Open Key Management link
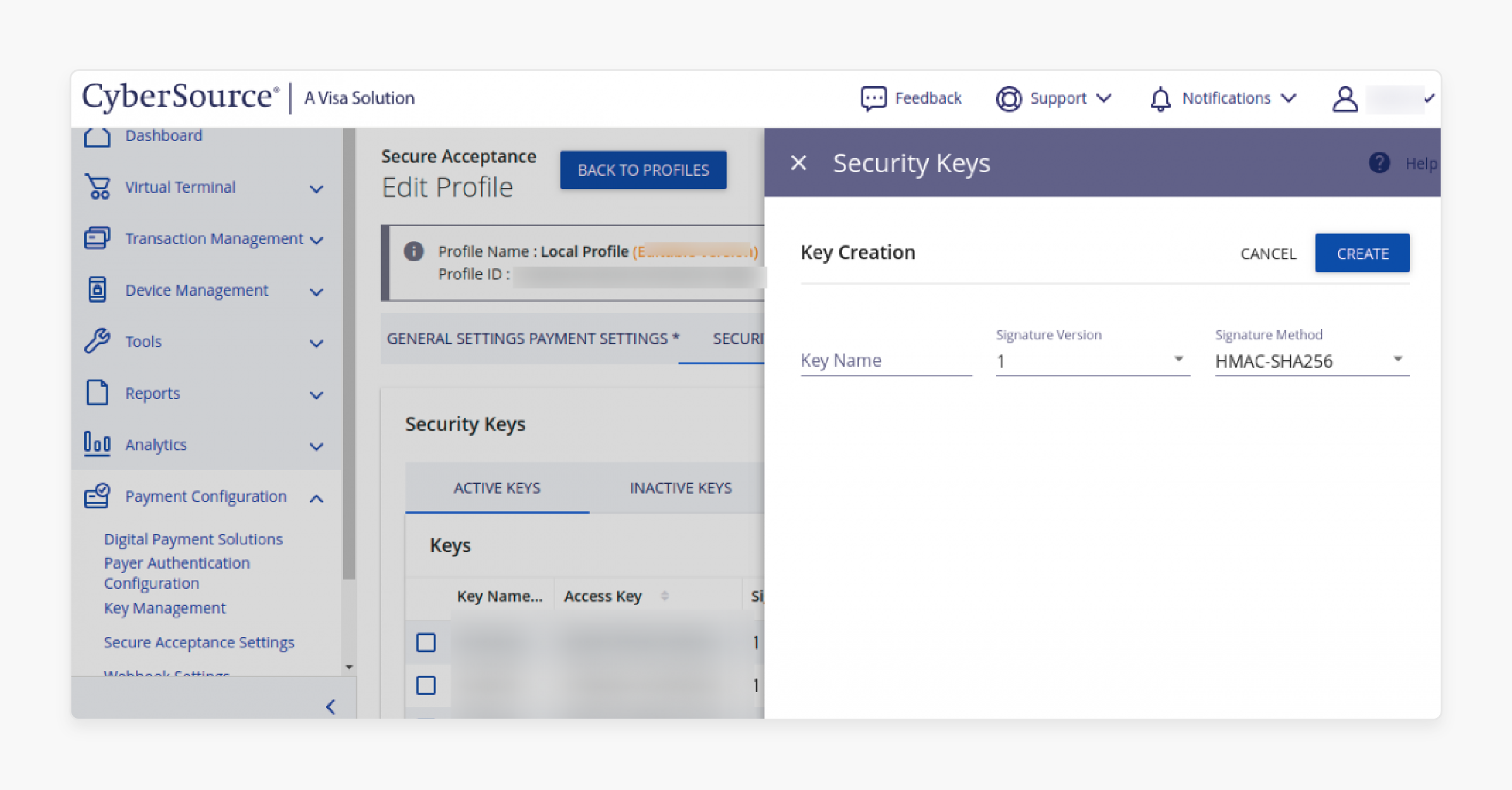The image size is (1512, 790). coord(165,608)
